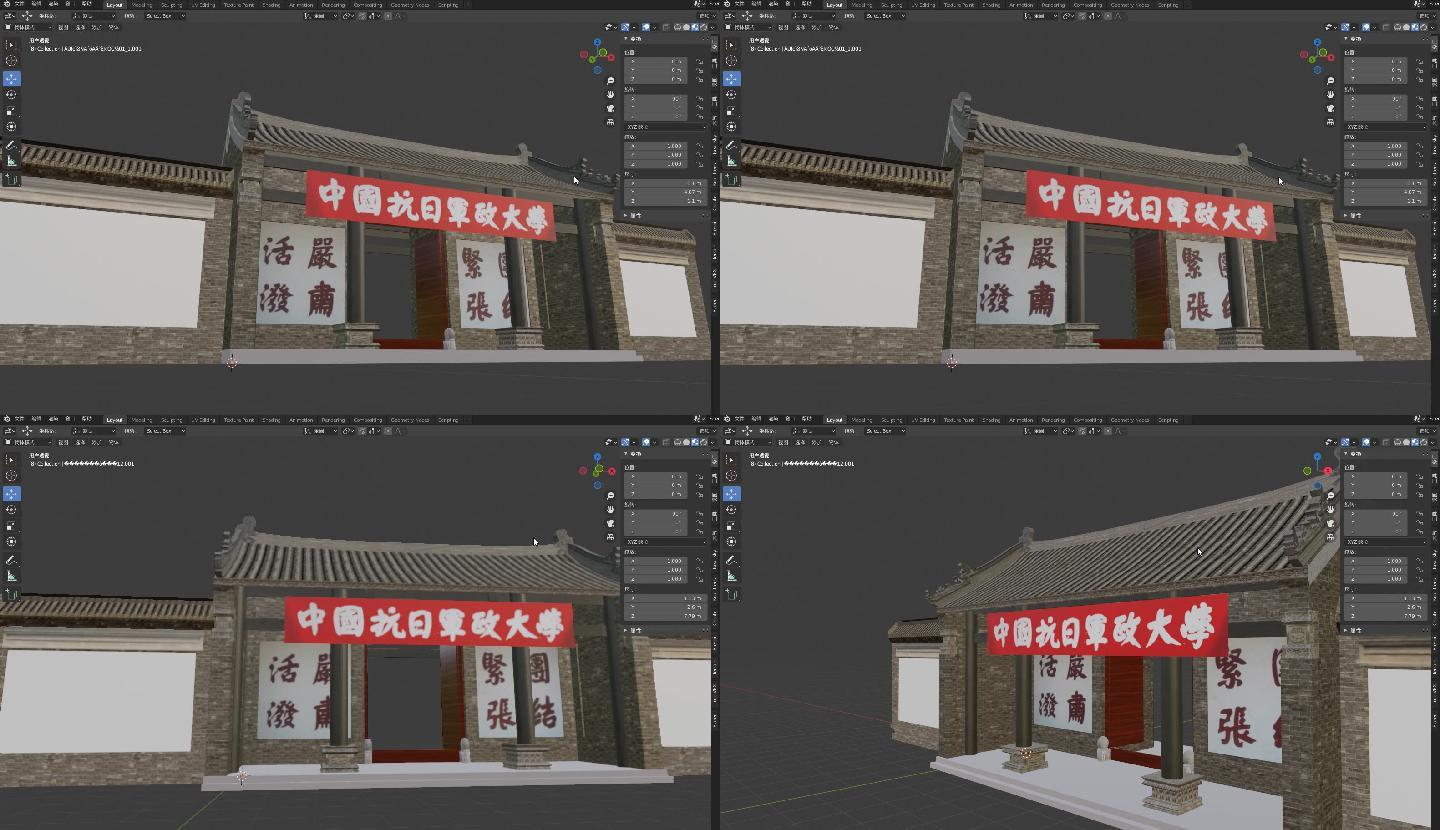Select the Rotate tool in top-left Blender window
Image resolution: width=1440 pixels, height=830 pixels.
[x=11, y=94]
